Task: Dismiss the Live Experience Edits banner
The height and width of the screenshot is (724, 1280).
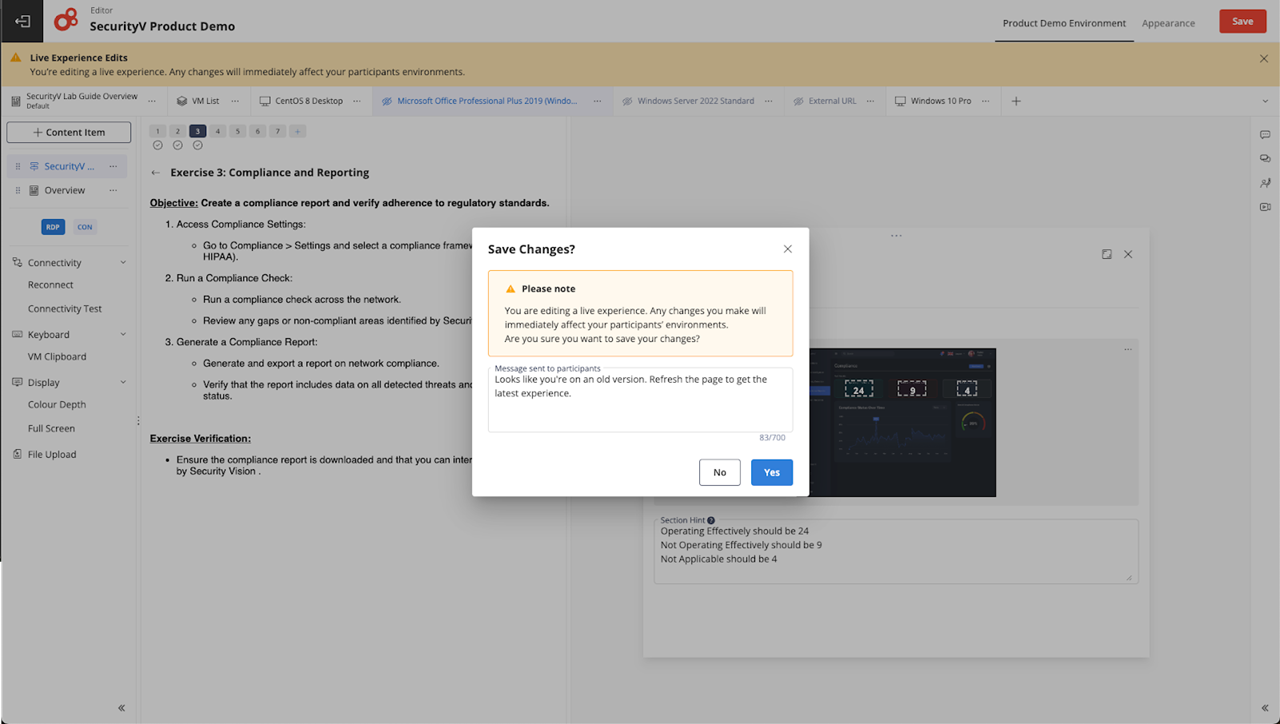Action: [1264, 59]
